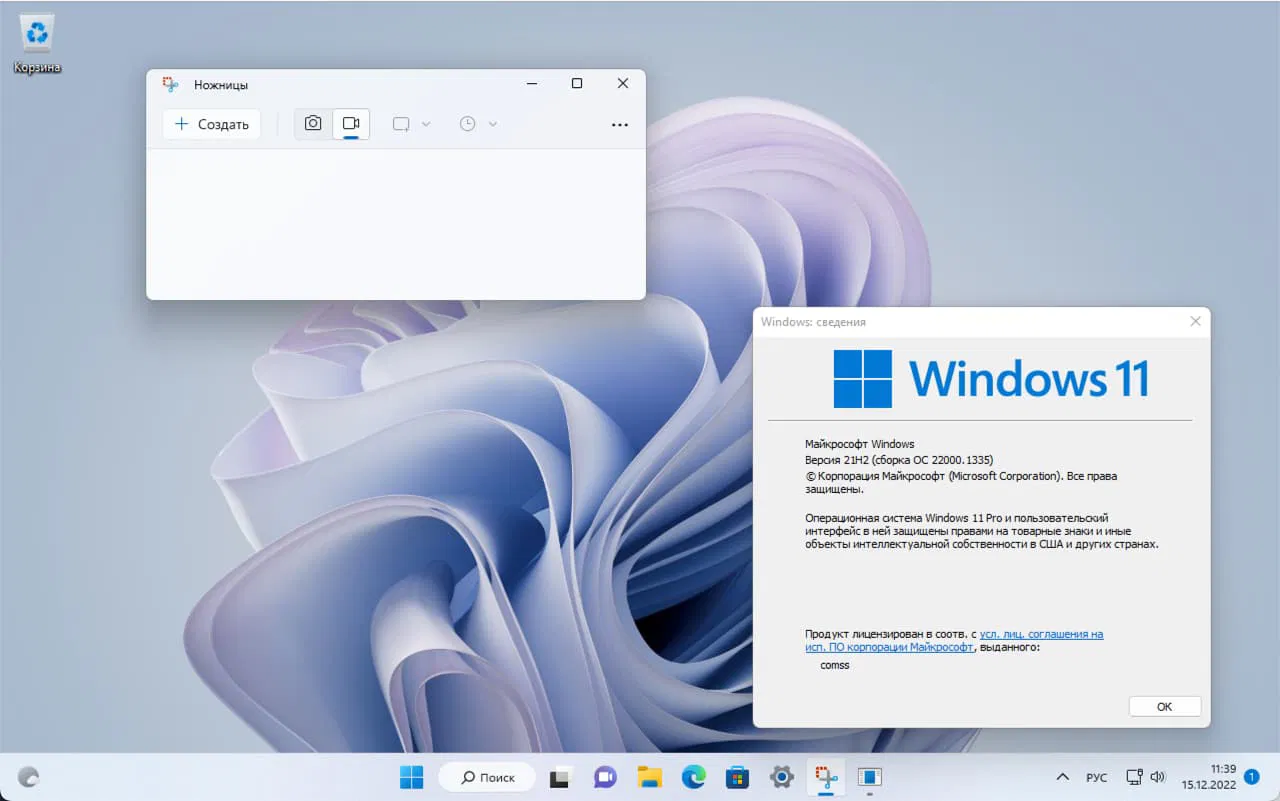Click the Майкрософт Windows text line
The width and height of the screenshot is (1280, 801).
[x=860, y=444]
